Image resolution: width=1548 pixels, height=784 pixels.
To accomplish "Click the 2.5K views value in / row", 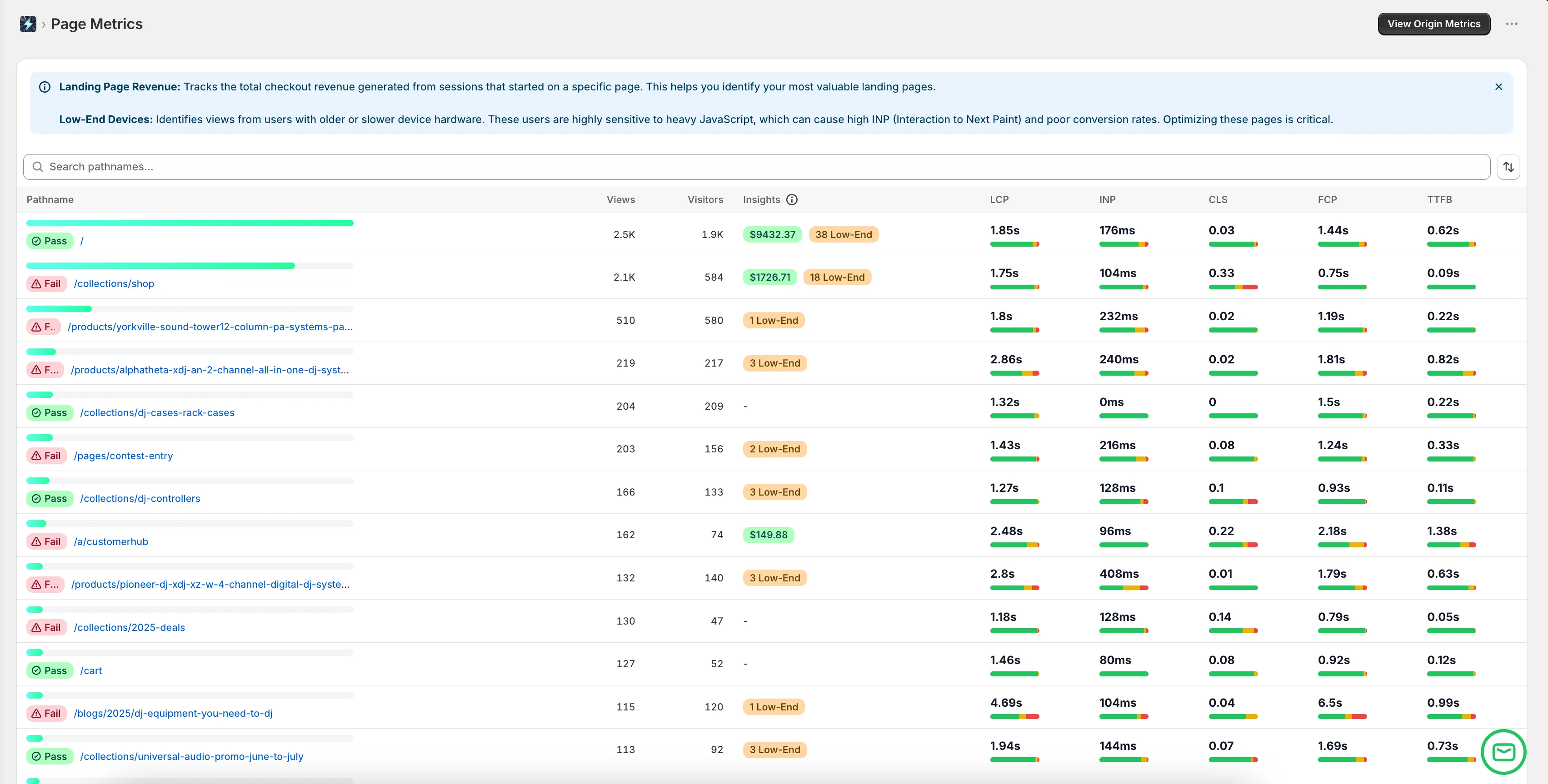I will 624,234.
